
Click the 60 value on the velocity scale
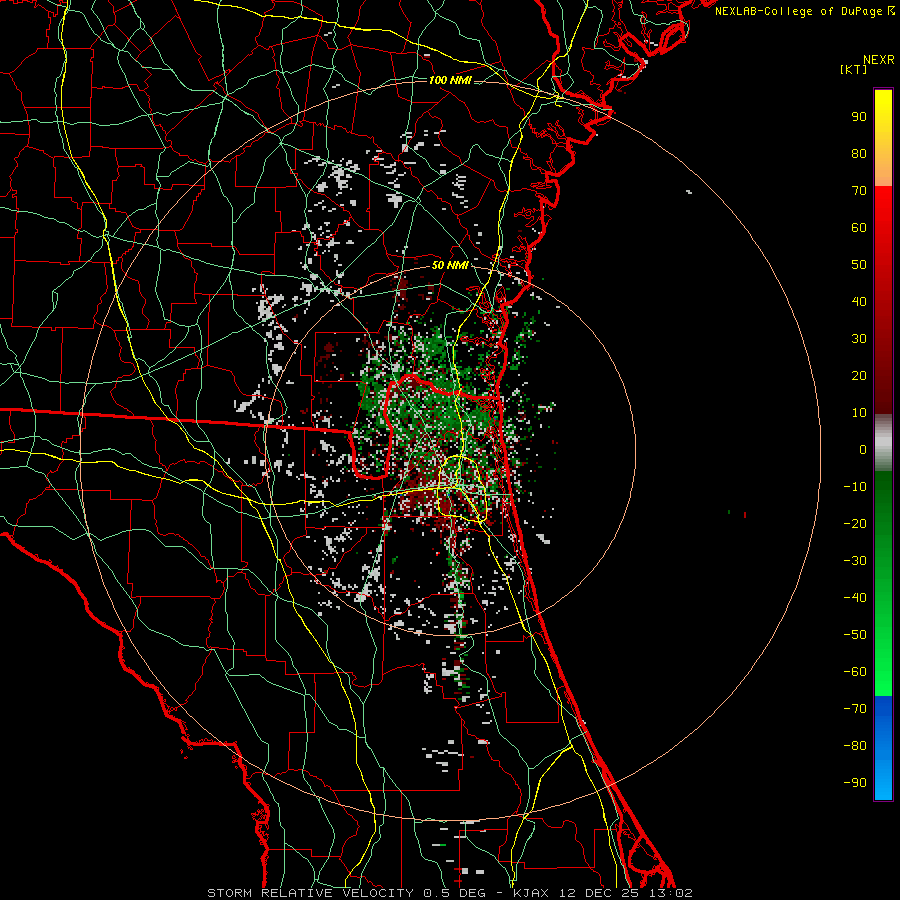(x=859, y=227)
